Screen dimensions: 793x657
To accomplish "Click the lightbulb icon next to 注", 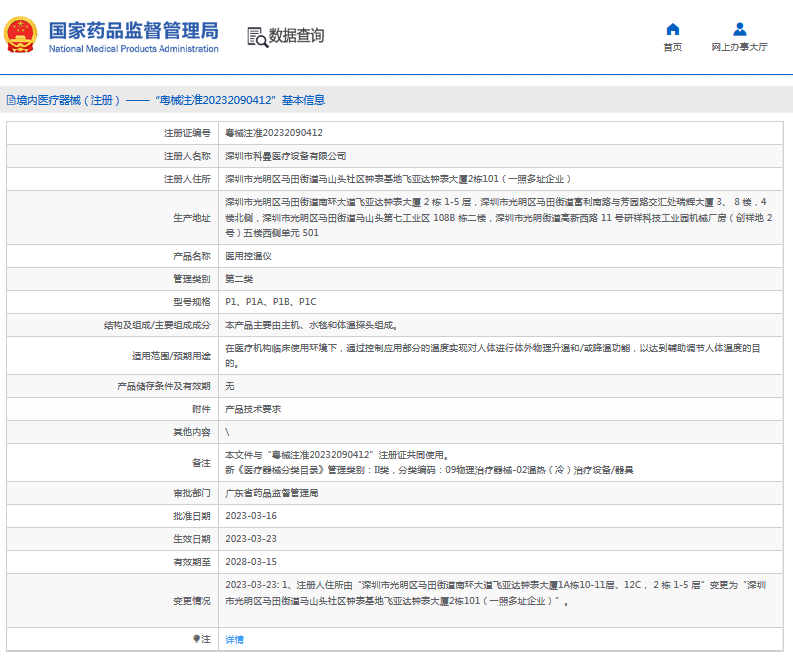I will [x=196, y=639].
